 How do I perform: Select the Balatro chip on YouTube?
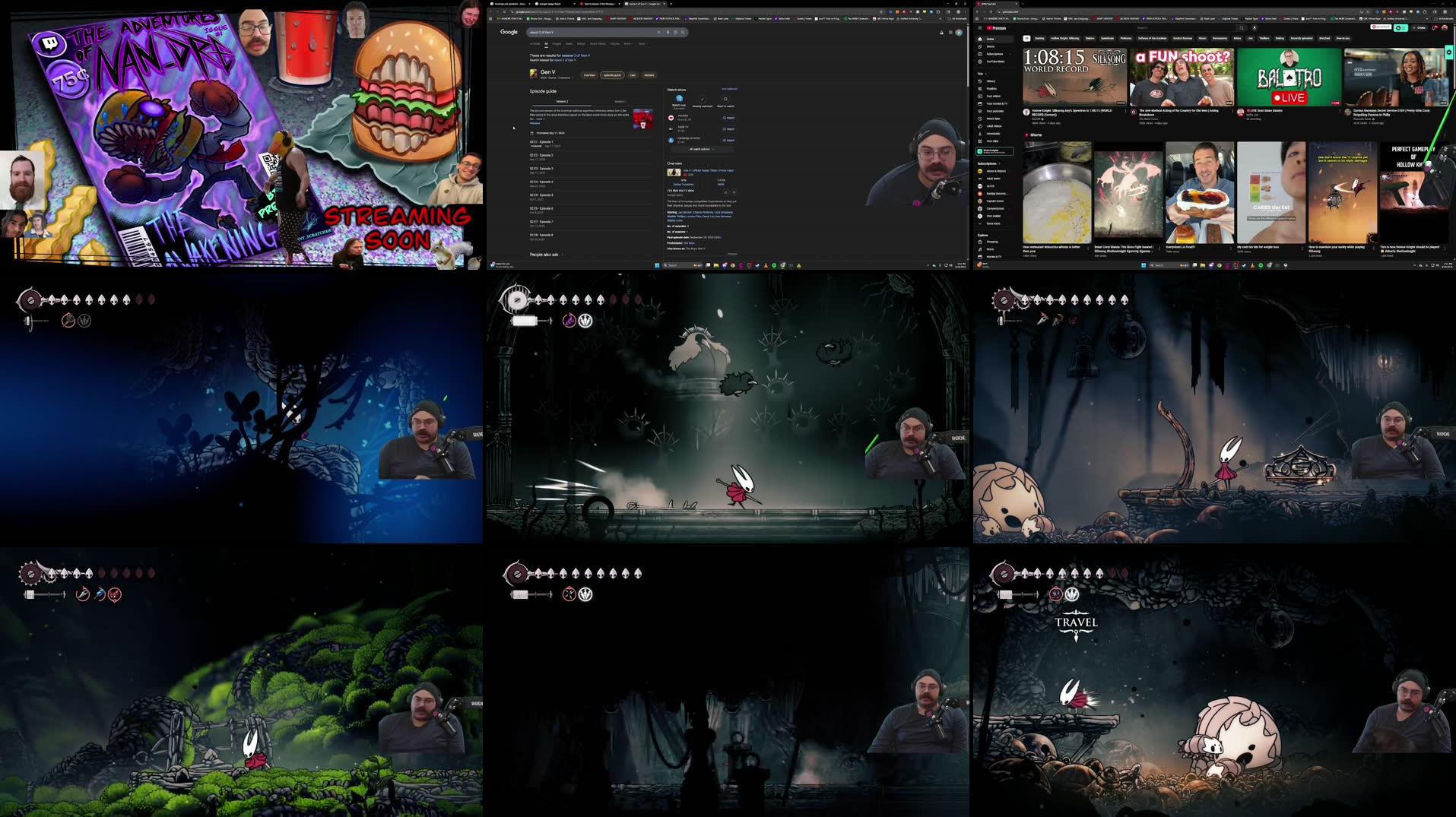tap(1090, 38)
